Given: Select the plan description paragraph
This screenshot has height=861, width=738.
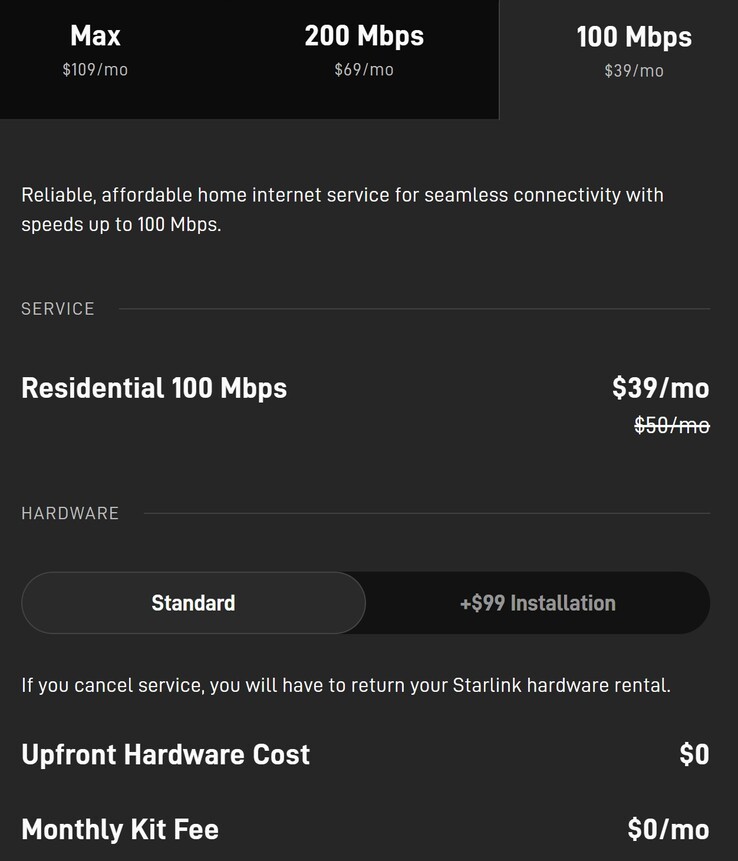Looking at the screenshot, I should coord(342,209).
